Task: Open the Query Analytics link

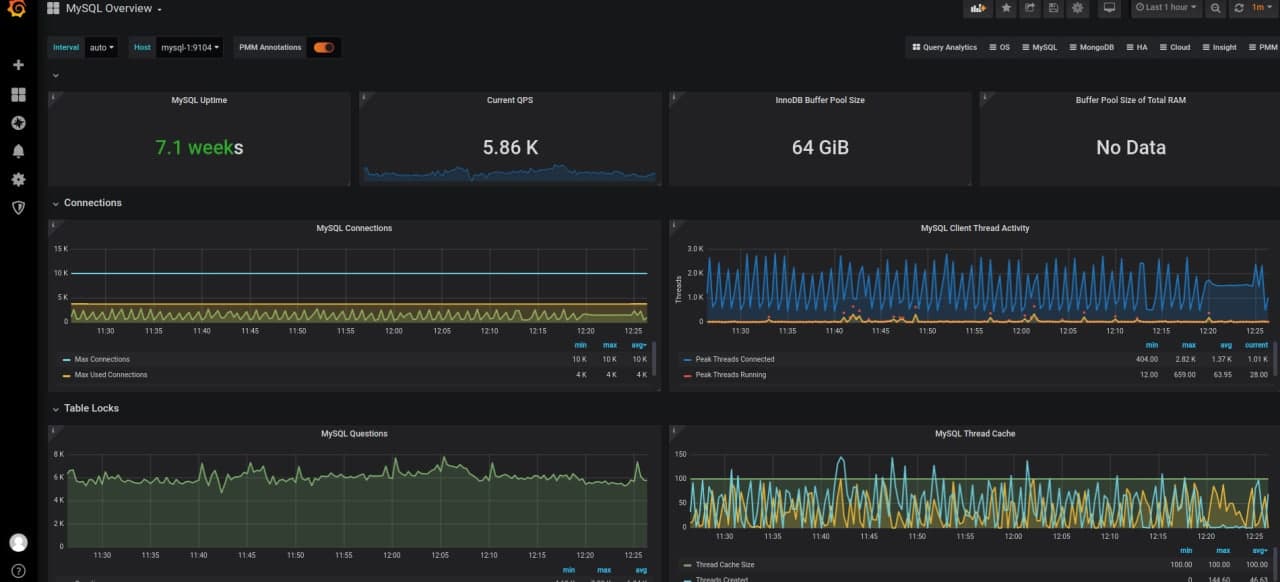Action: point(944,47)
